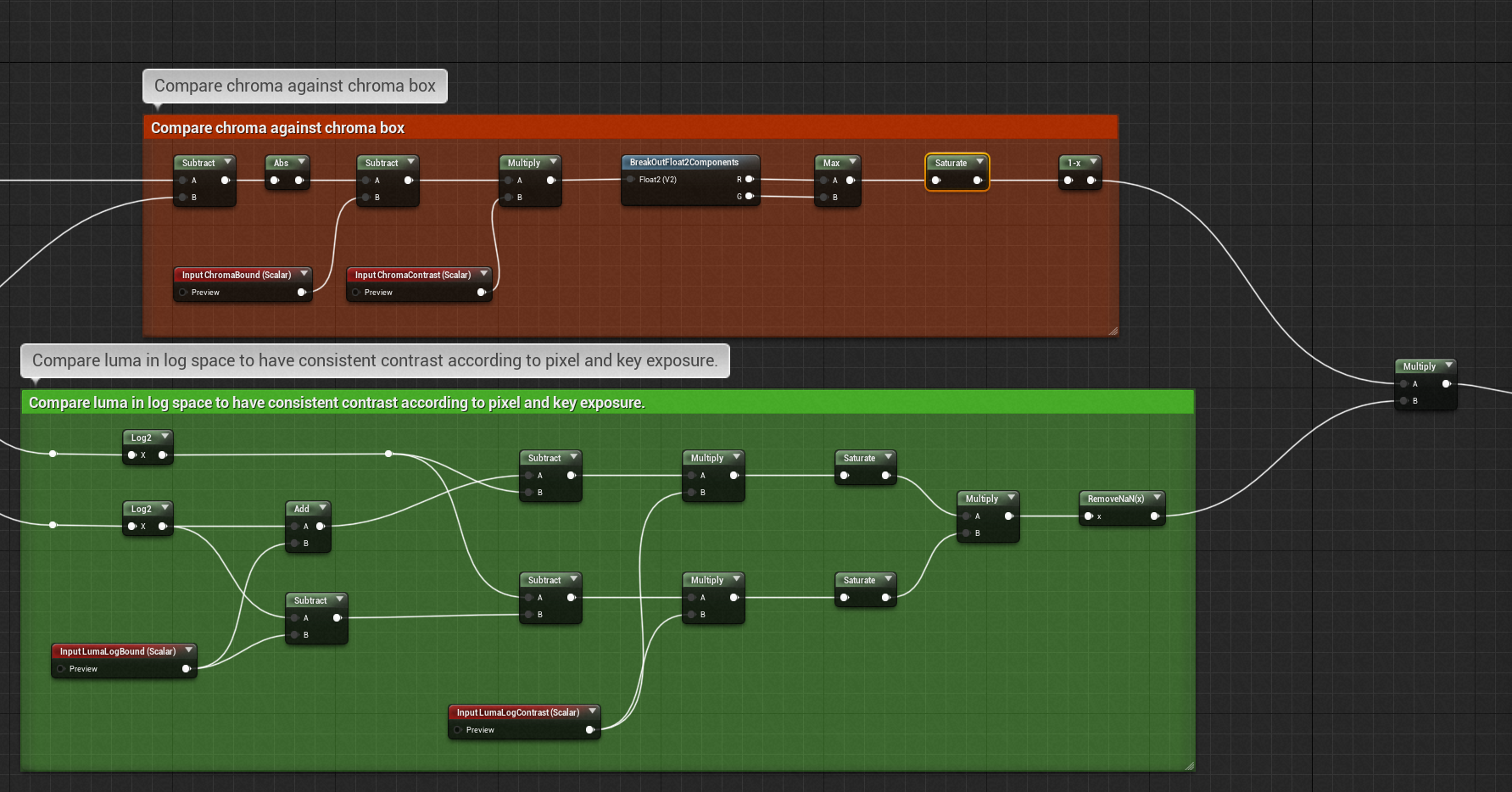
Task: Select the Input LumaLogBound (Scalar) node title
Action: pyautogui.click(x=117, y=651)
